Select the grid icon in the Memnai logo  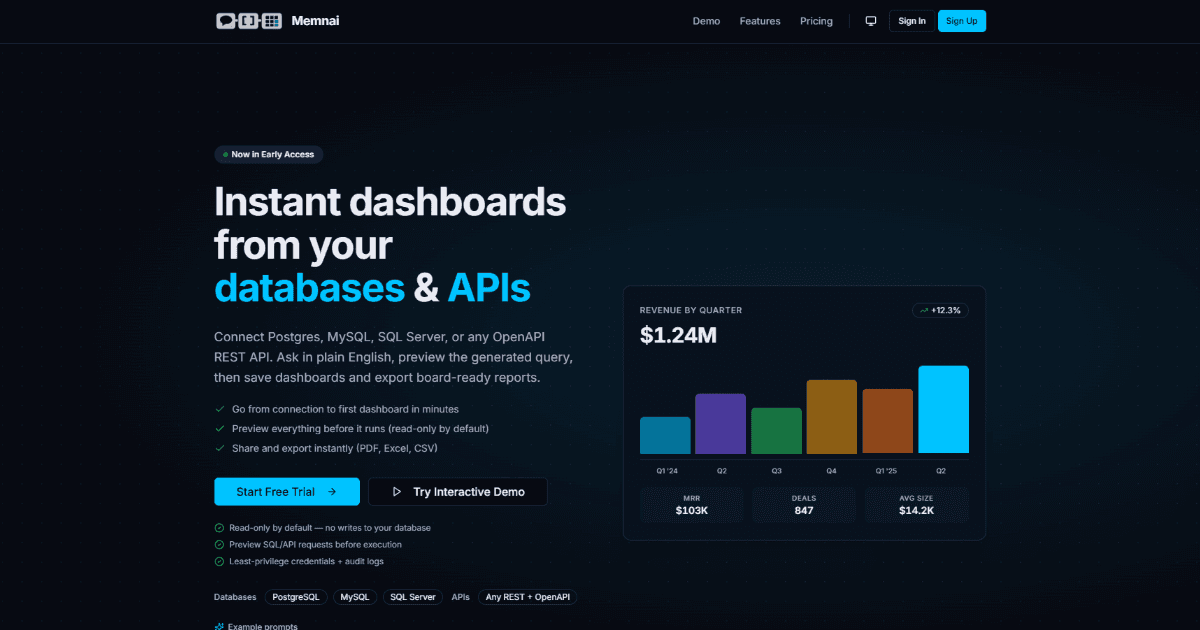[x=273, y=19]
